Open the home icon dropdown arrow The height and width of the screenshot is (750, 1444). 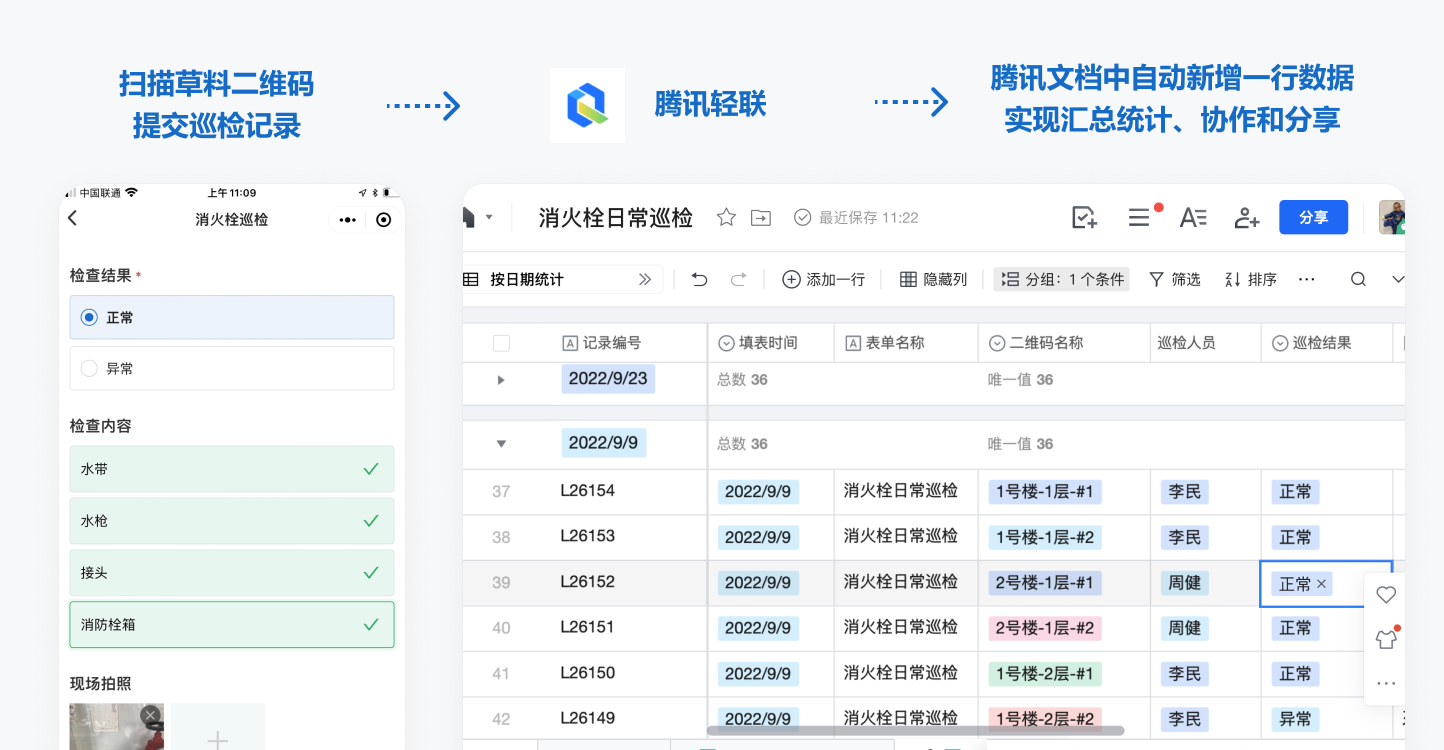tap(489, 217)
